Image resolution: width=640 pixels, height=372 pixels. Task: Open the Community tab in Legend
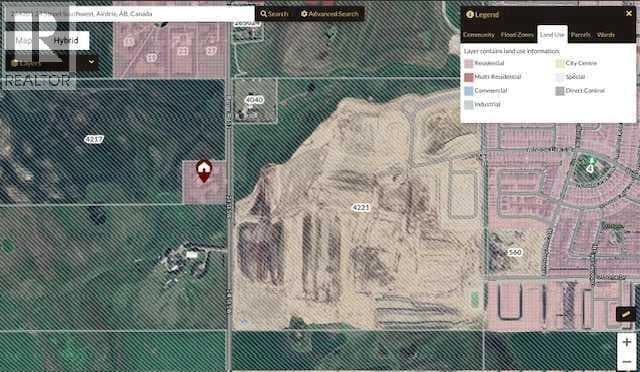point(479,35)
